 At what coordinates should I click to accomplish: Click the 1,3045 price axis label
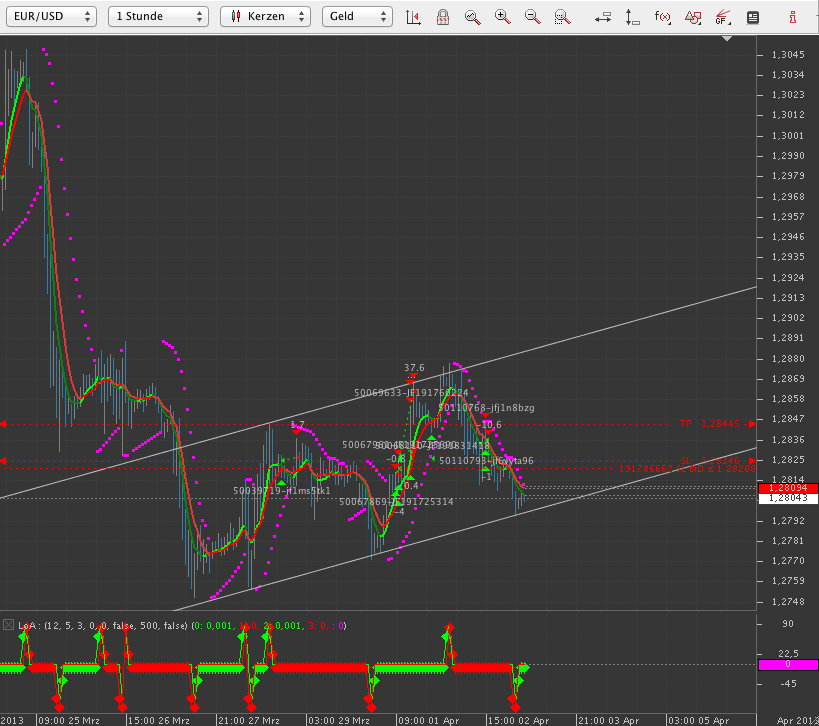tap(788, 55)
